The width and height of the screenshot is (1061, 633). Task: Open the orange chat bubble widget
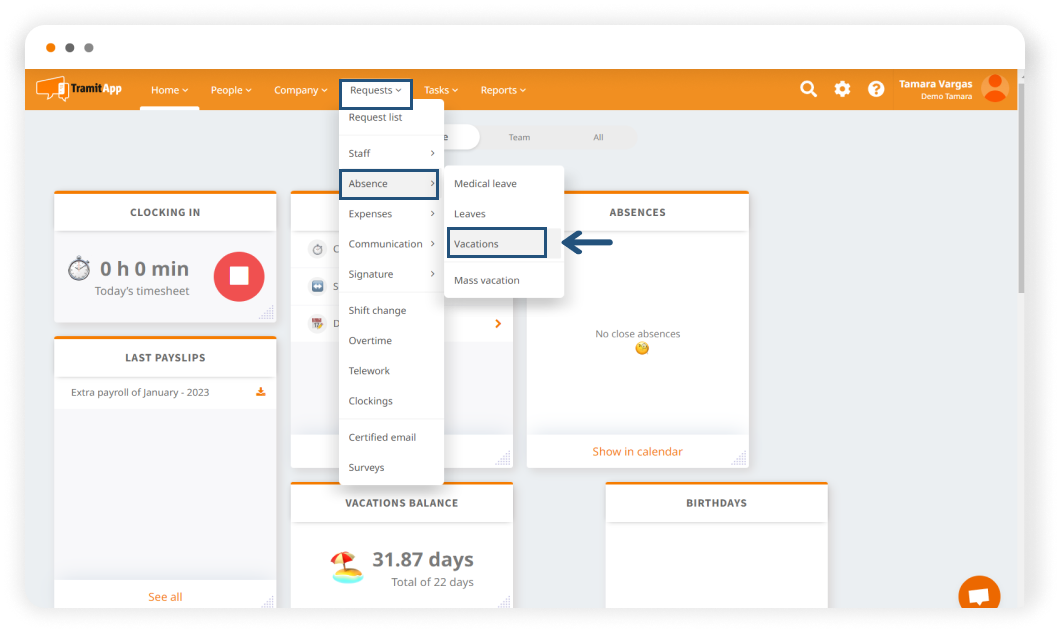coord(978,595)
